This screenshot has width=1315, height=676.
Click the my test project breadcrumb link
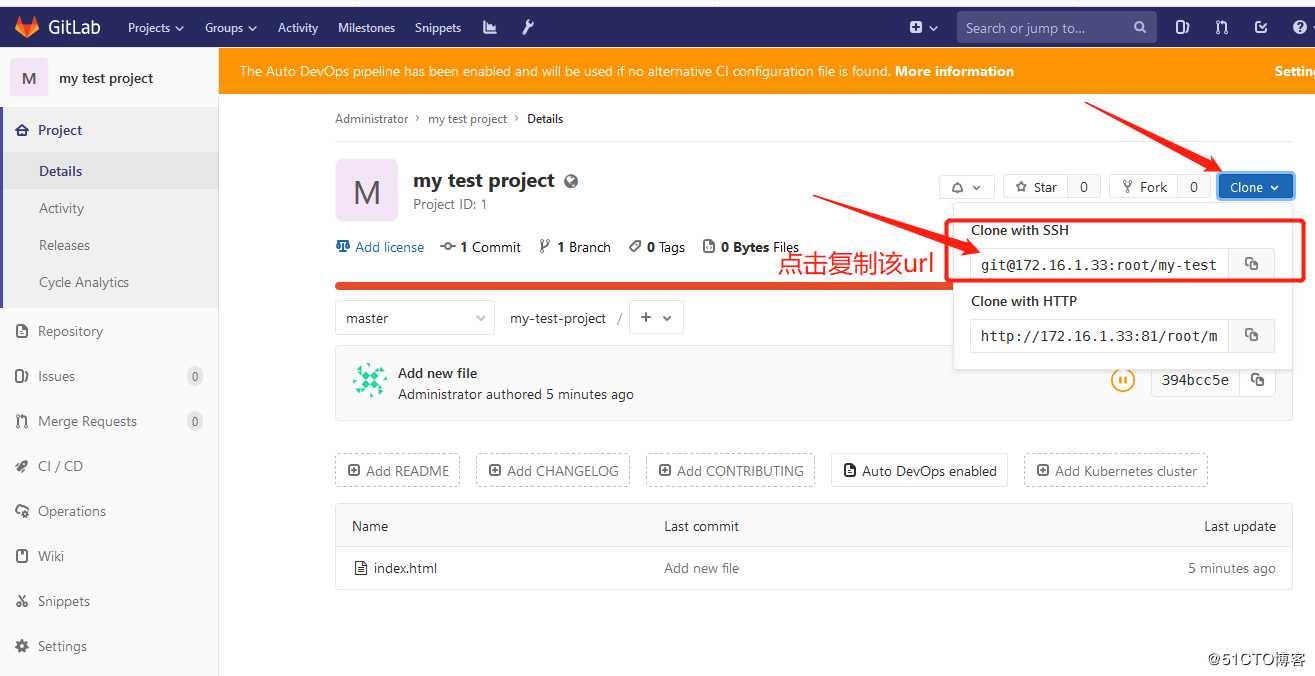pyautogui.click(x=468, y=118)
